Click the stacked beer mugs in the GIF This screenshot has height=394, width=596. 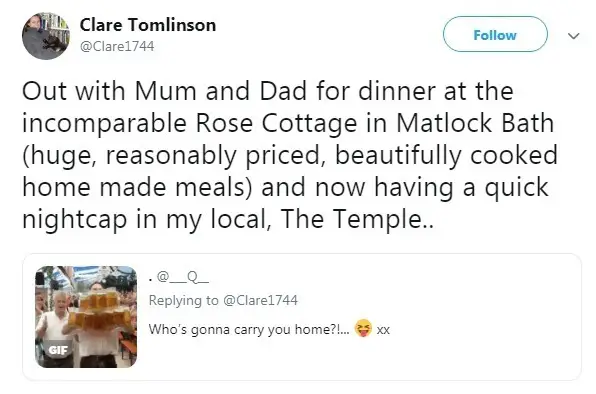pyautogui.click(x=94, y=309)
